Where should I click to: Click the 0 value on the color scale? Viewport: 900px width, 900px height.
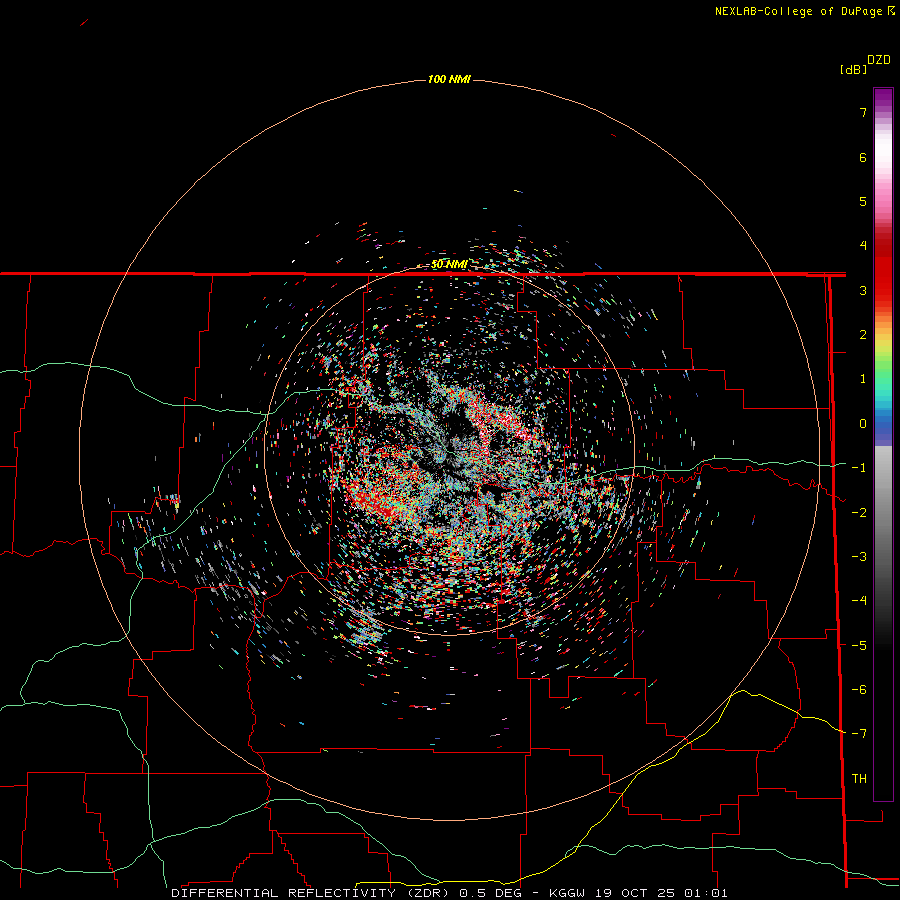[863, 424]
